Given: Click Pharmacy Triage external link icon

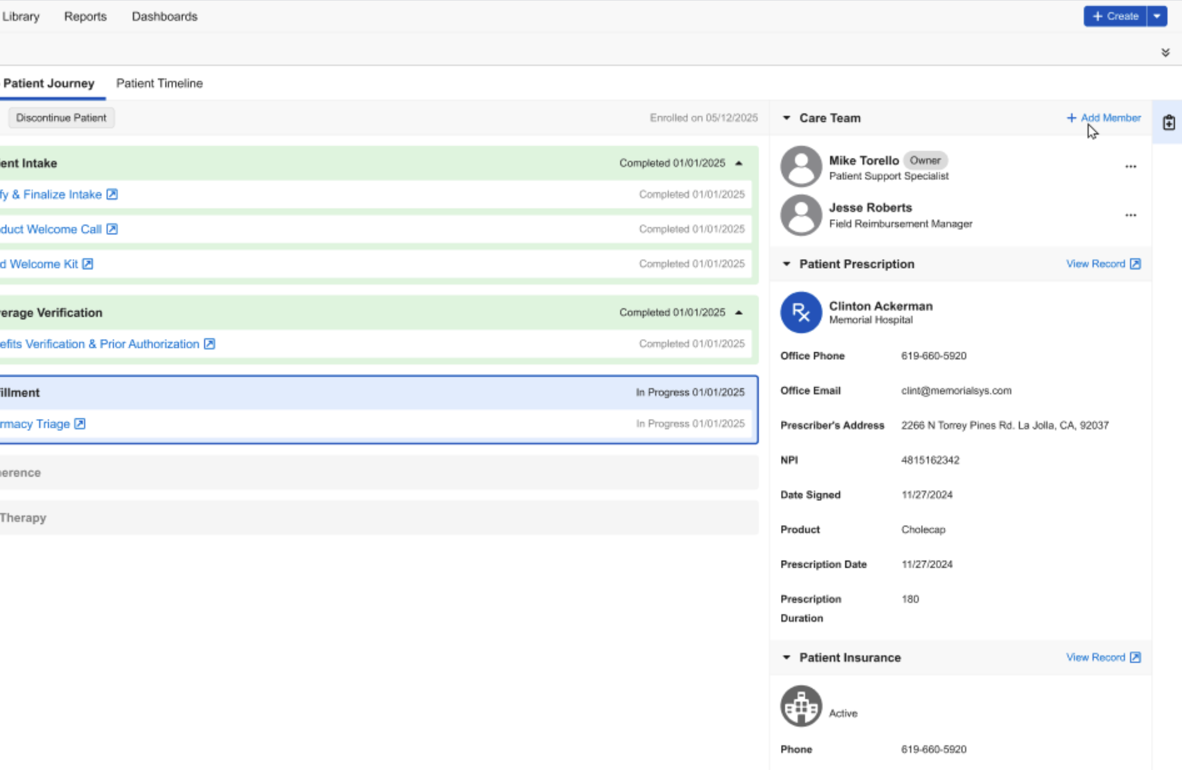Looking at the screenshot, I should click(80, 424).
